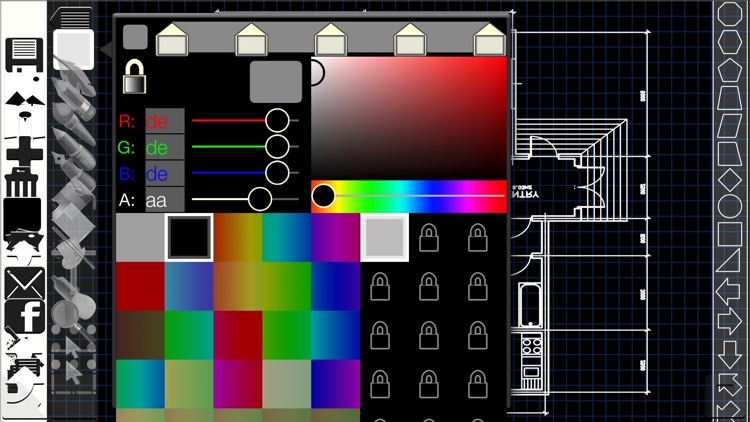Collapse the tool panel with lined arrow icon
Screen dimensions: 750x422
tap(72, 18)
